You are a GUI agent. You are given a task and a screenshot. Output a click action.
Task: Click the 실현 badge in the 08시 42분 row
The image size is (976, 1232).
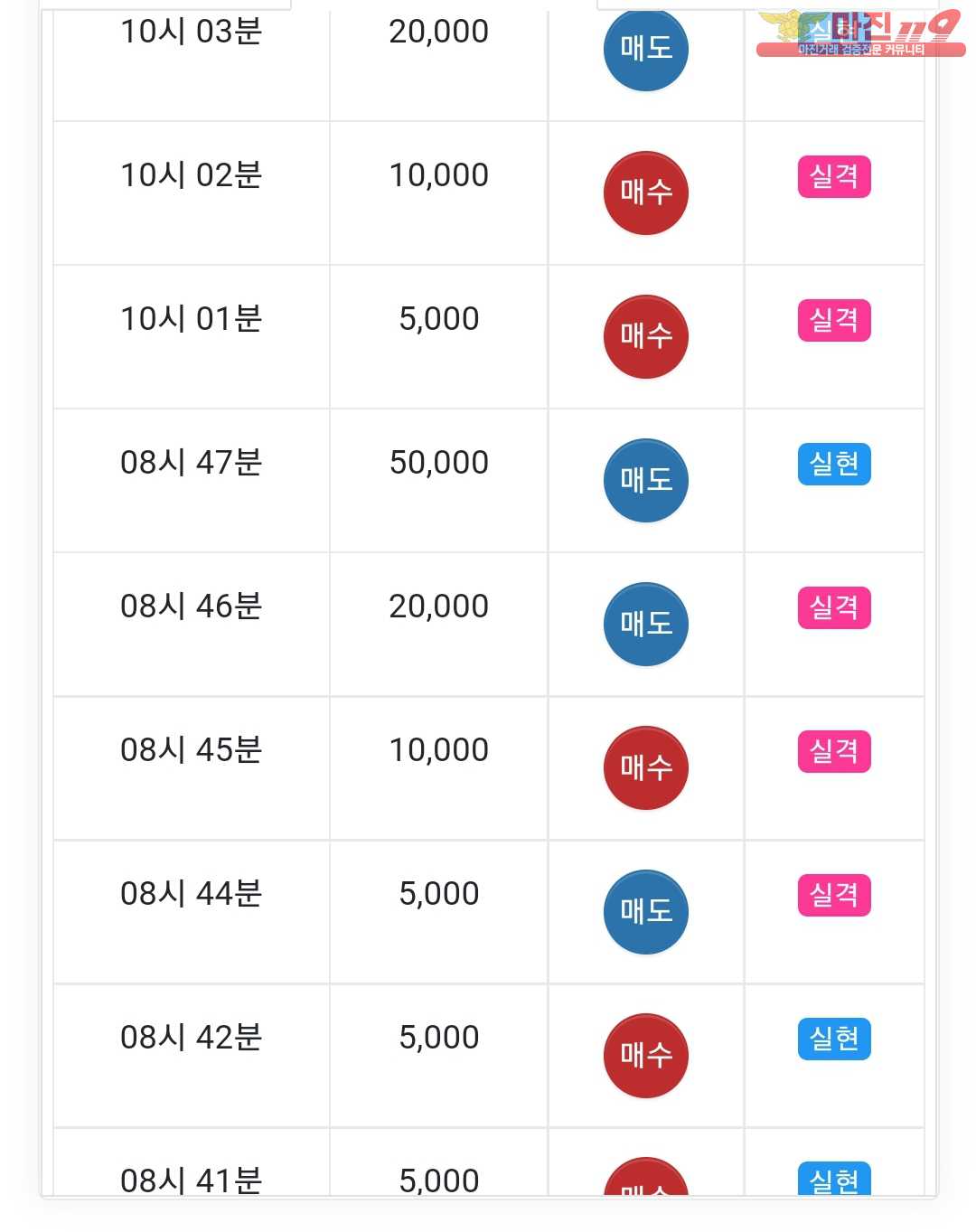tap(834, 1039)
